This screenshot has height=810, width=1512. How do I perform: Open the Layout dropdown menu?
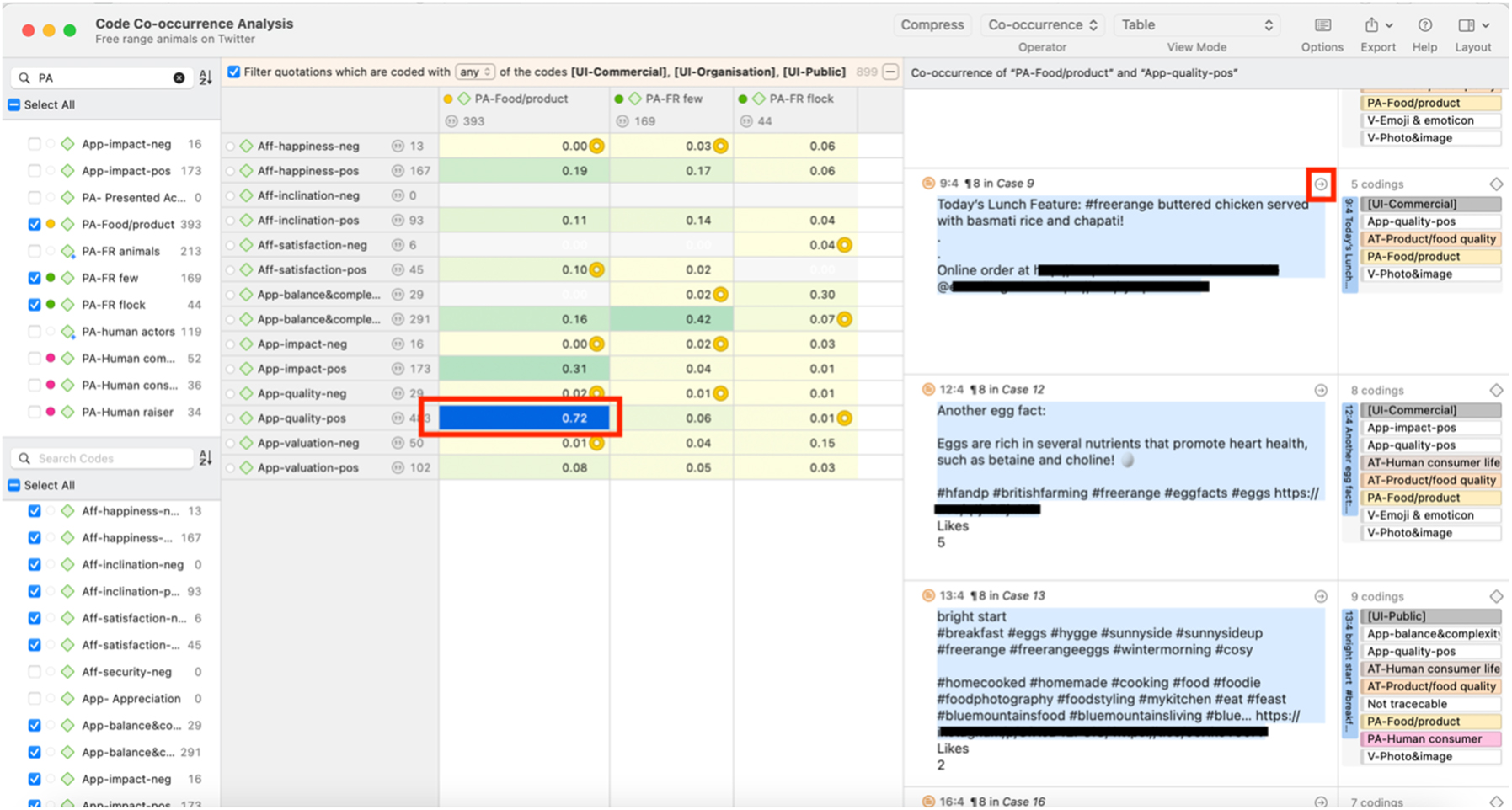(x=1485, y=25)
